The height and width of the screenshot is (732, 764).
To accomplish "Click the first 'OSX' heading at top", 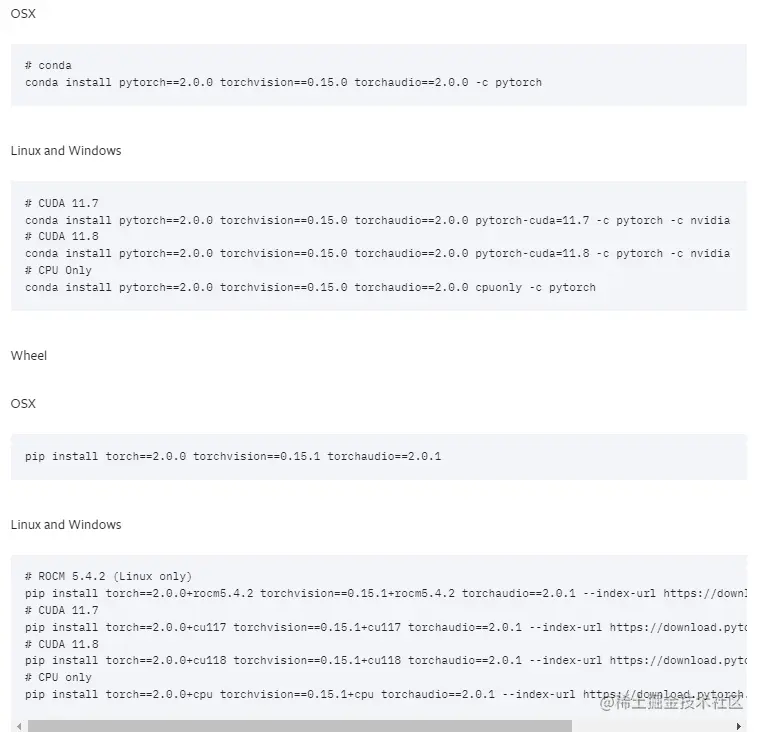I will click(x=23, y=14).
